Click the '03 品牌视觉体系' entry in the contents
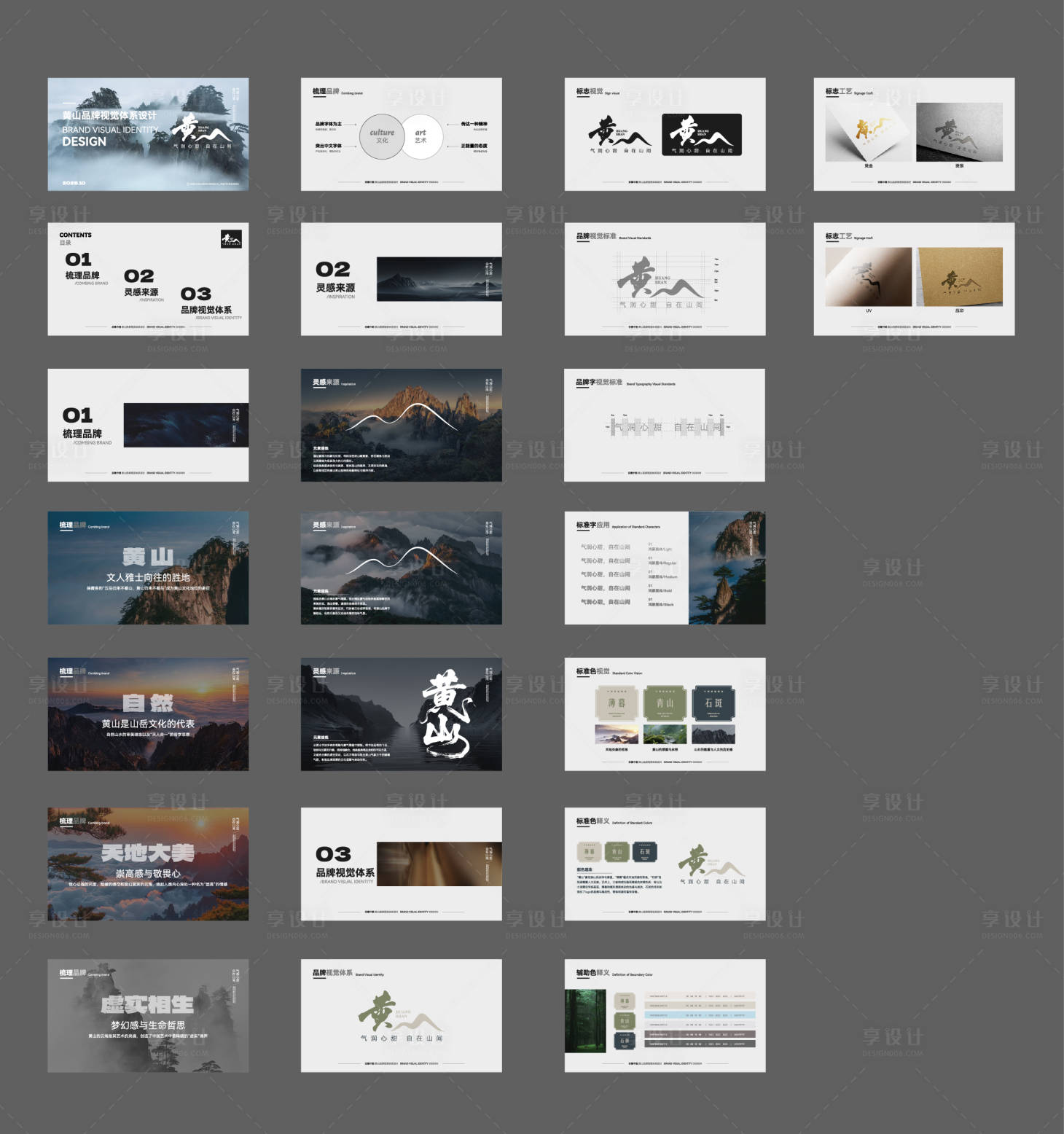This screenshot has height=1134, width=1064. tap(206, 301)
